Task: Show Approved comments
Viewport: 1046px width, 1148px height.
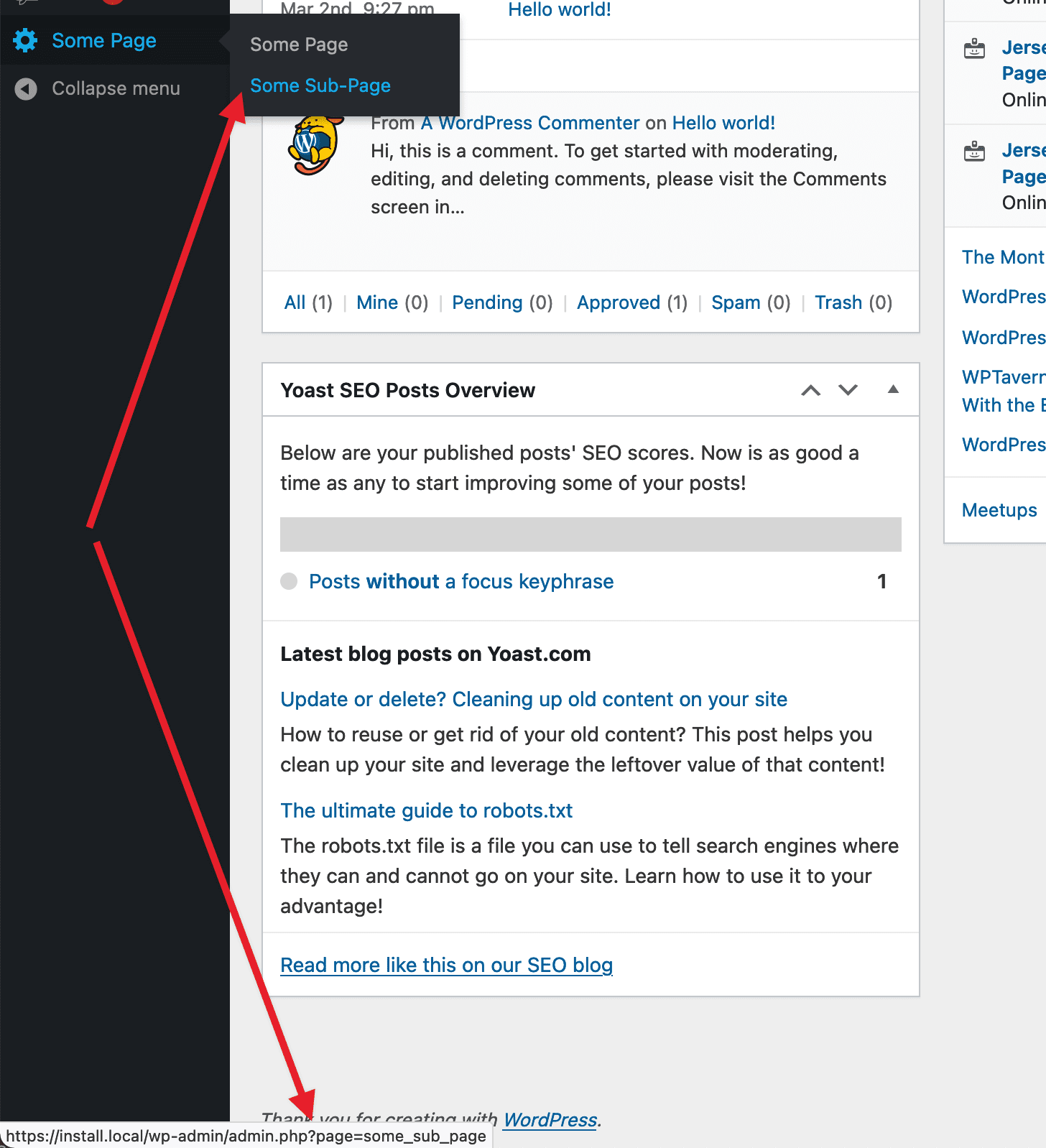Action: (619, 302)
